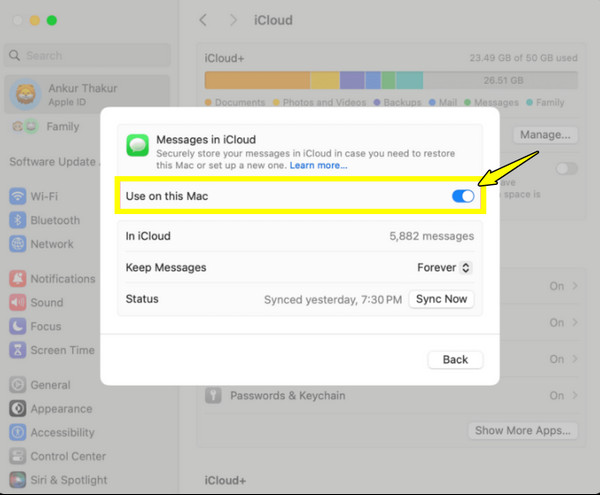Click the Apple ID avatar picture
Image resolution: width=600 pixels, height=495 pixels.
[x=25, y=94]
